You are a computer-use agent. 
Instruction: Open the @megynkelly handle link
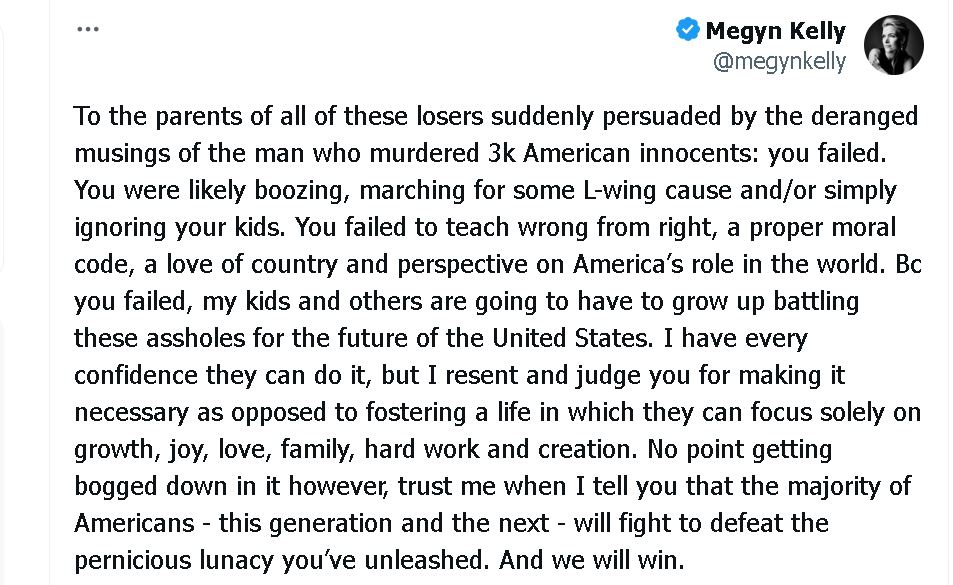tap(779, 62)
